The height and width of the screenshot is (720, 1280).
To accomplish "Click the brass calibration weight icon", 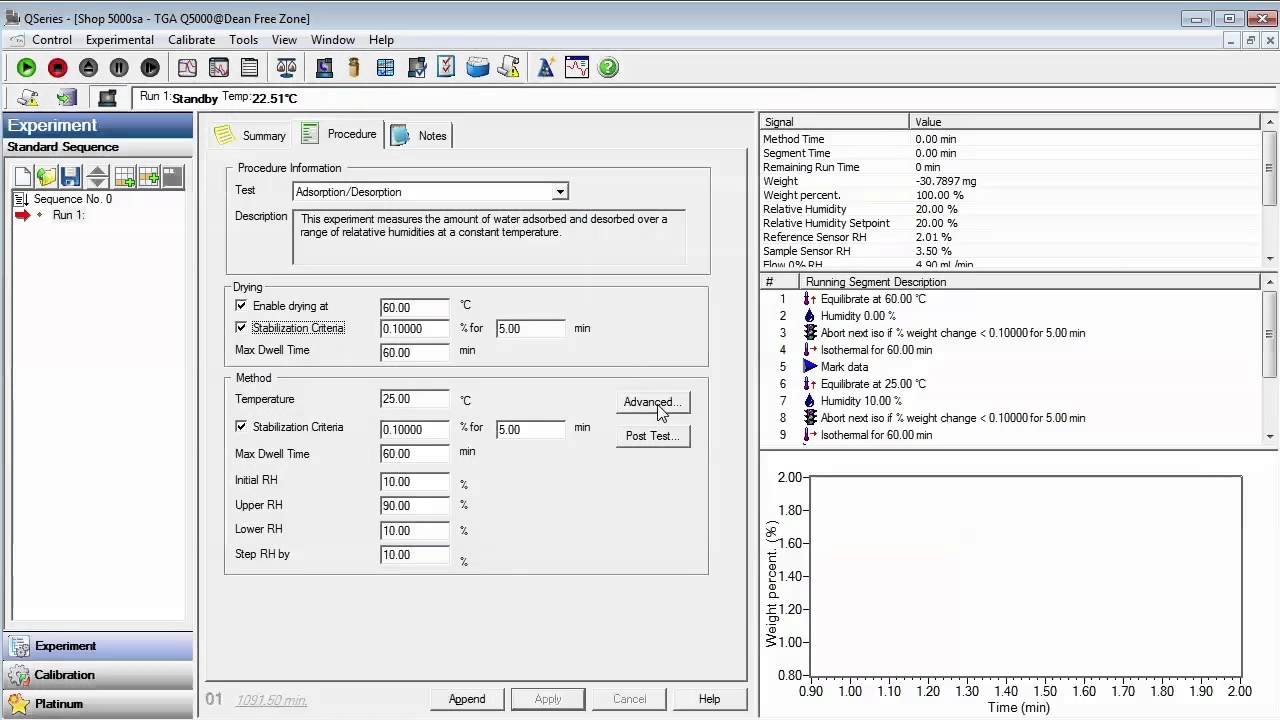I will coord(354,68).
